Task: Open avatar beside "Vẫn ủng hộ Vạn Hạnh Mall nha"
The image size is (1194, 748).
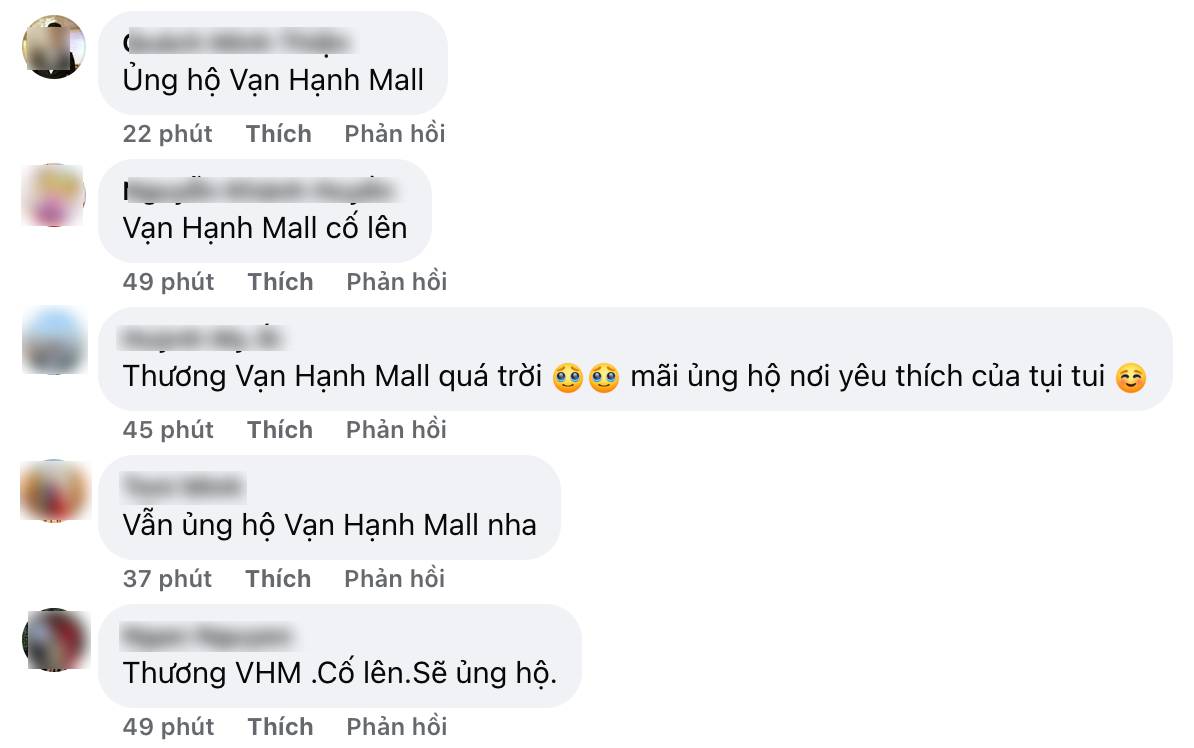Action: (55, 491)
